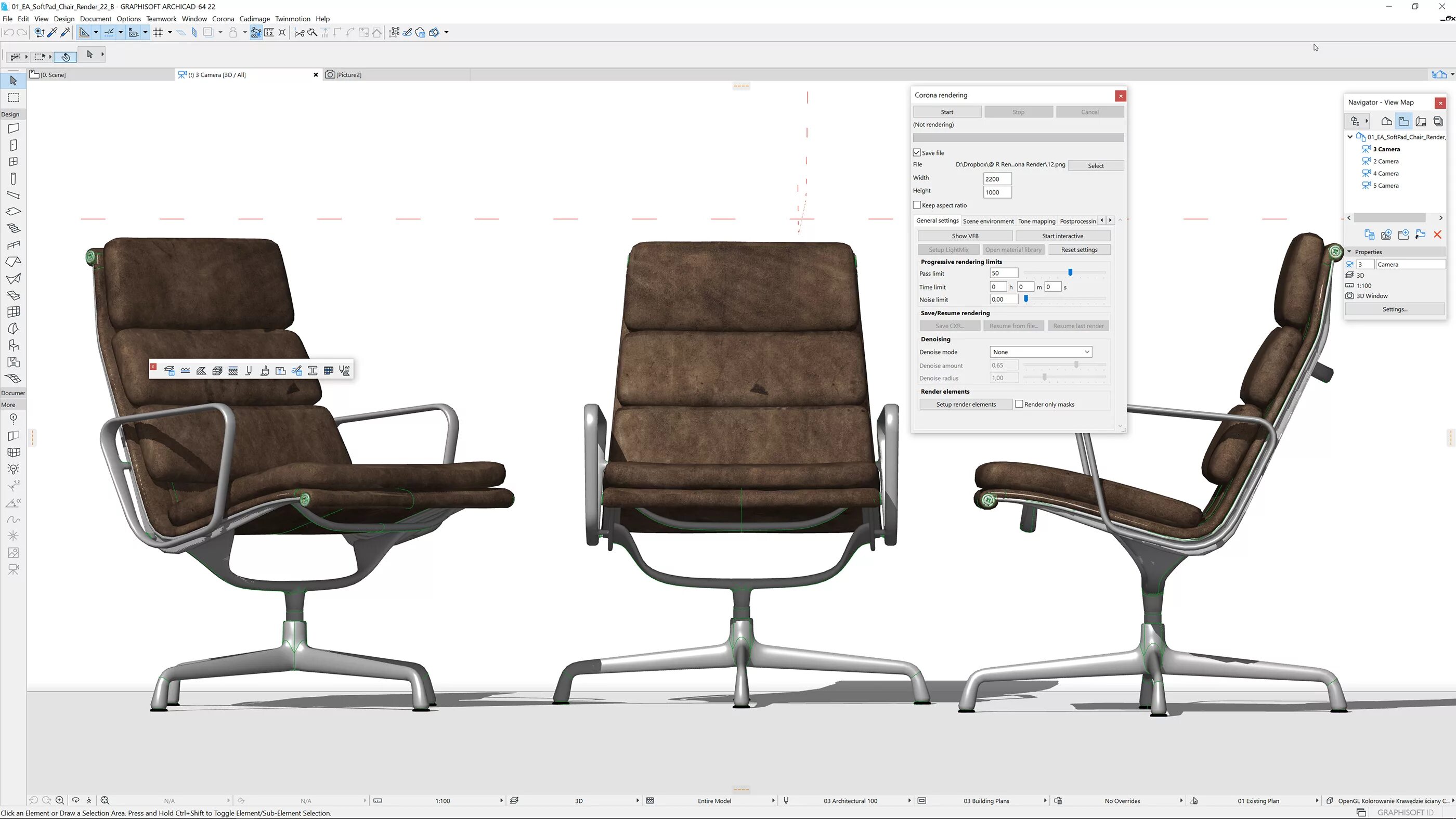1456x819 pixels.
Task: Select the Marquee tool in the toolbox
Action: pos(14,98)
